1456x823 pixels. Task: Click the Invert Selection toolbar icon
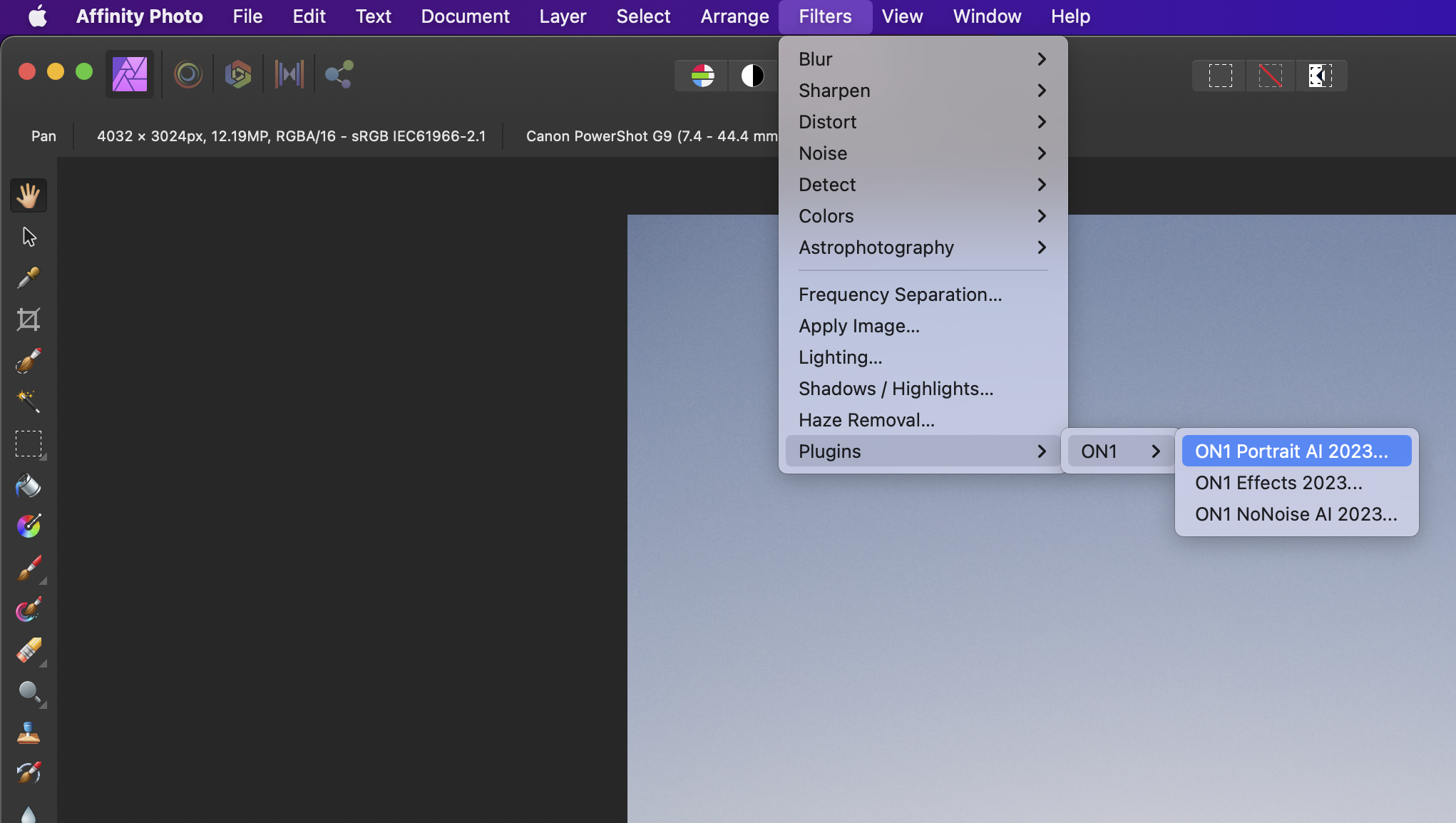coord(1320,76)
